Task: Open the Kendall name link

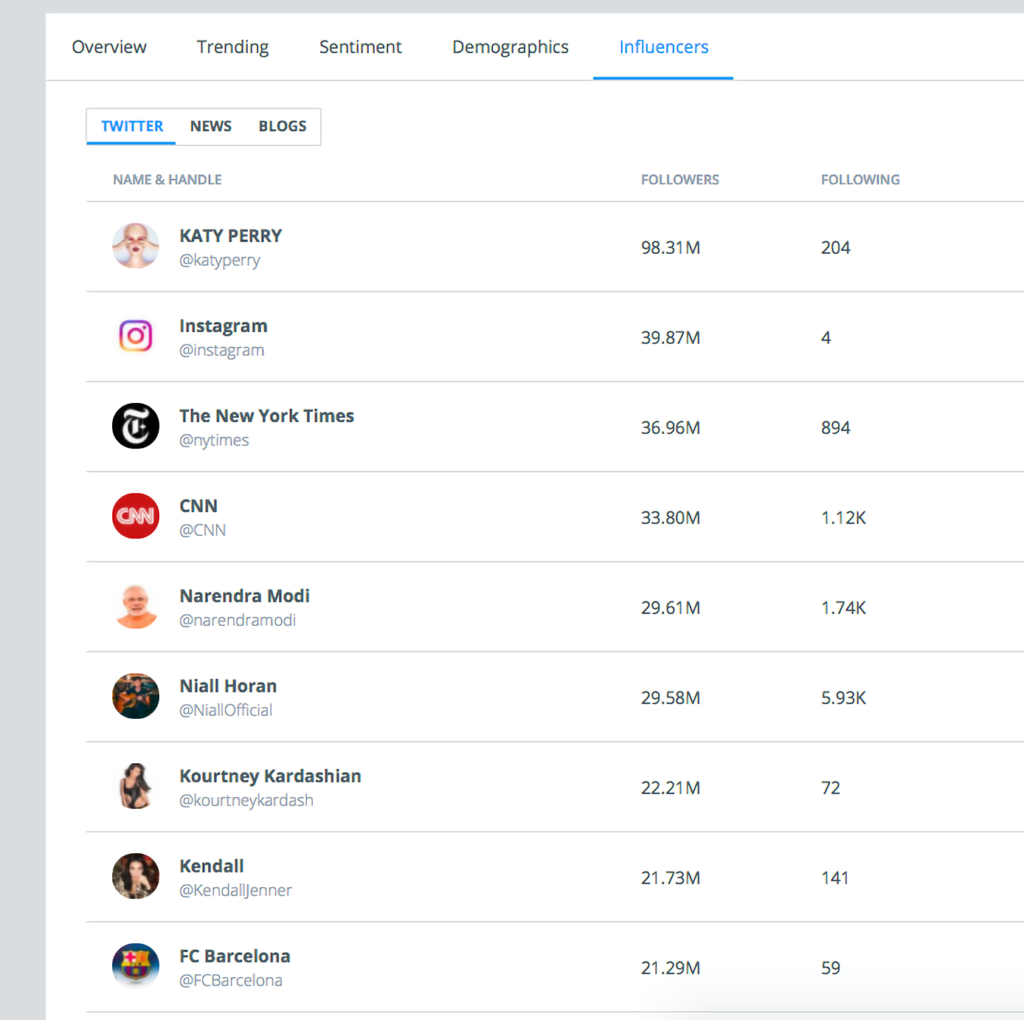Action: tap(212, 867)
